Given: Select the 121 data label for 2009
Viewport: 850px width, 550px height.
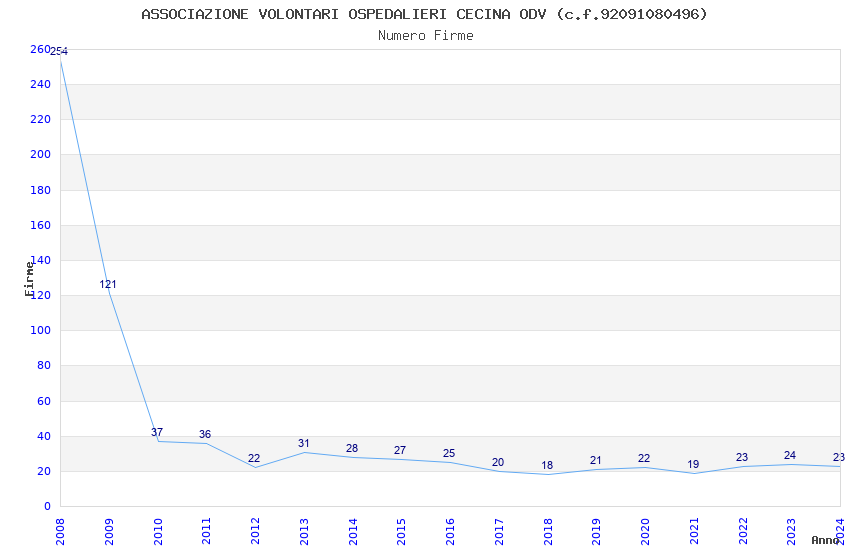Looking at the screenshot, I should click(108, 284).
